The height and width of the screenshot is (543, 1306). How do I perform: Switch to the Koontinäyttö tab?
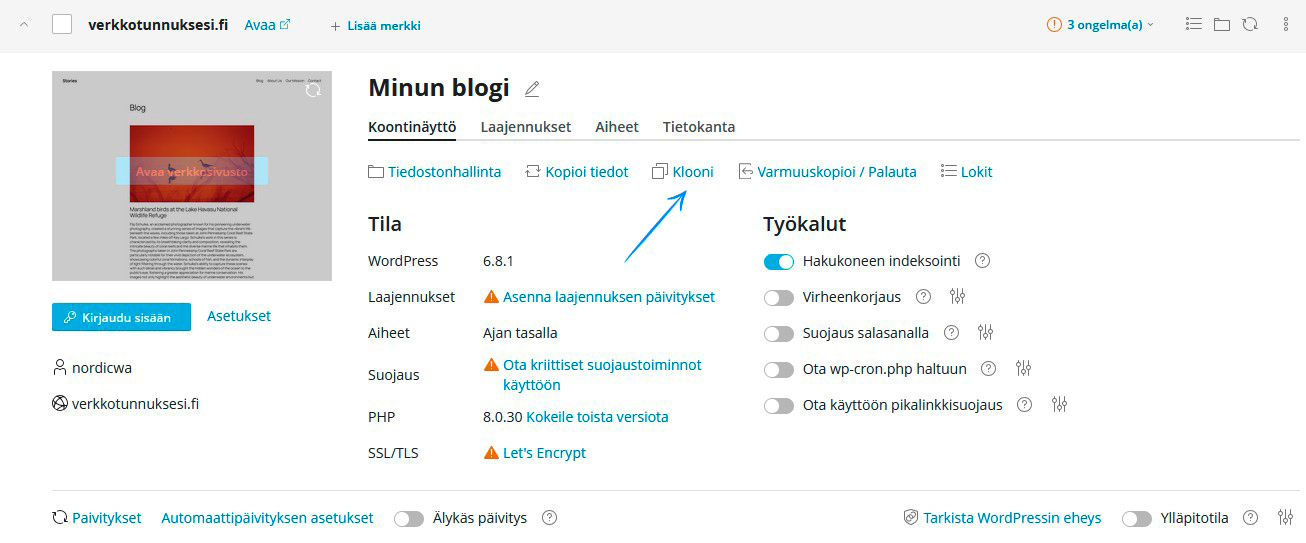click(412, 127)
